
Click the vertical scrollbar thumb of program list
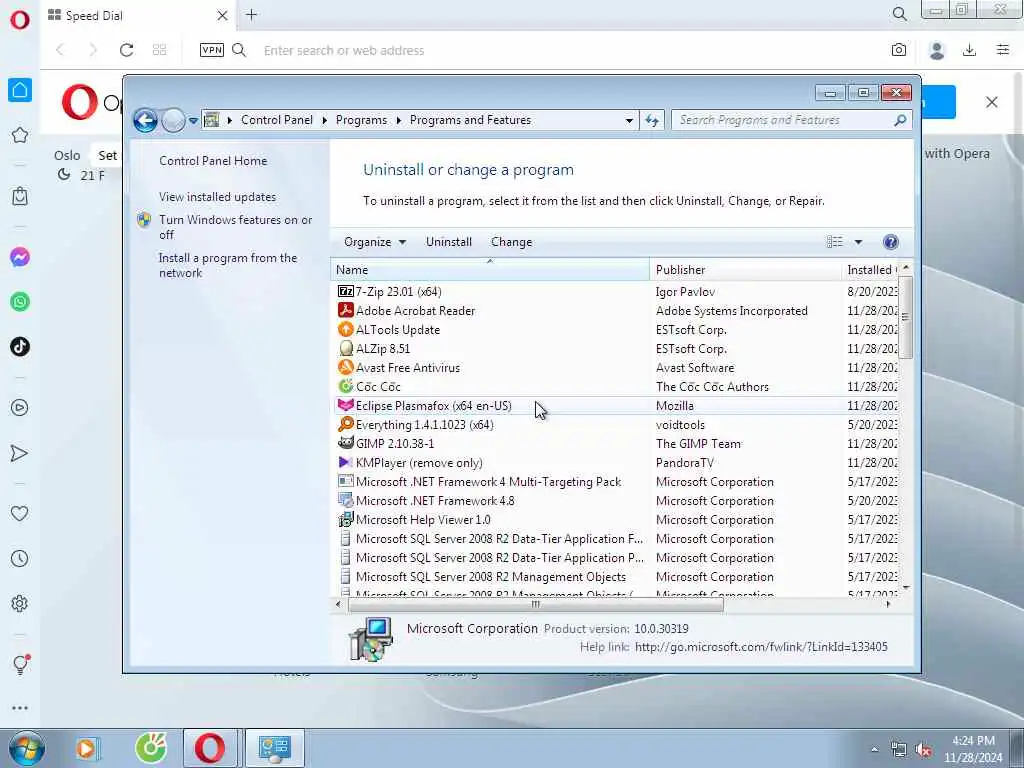(x=905, y=317)
